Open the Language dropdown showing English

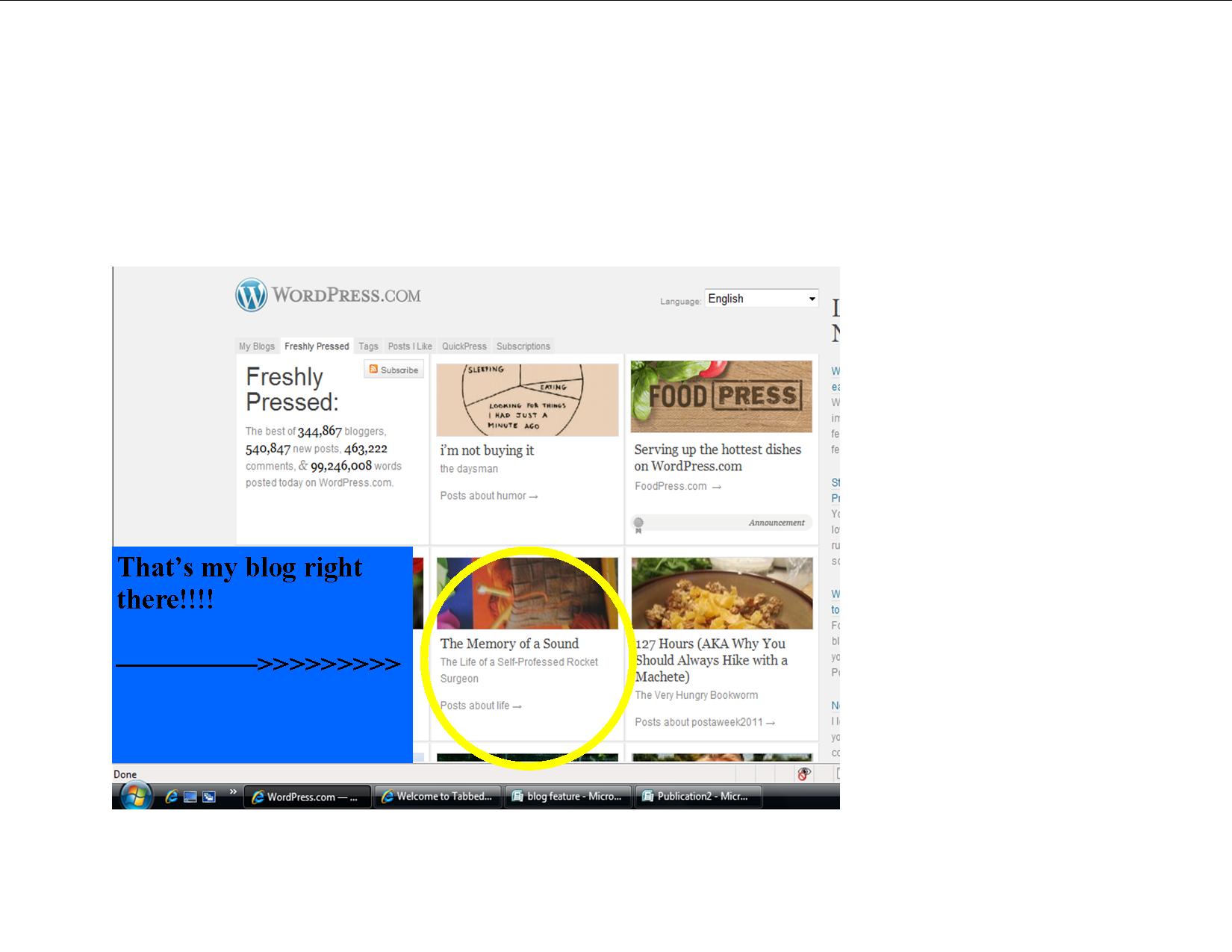pyautogui.click(x=761, y=299)
